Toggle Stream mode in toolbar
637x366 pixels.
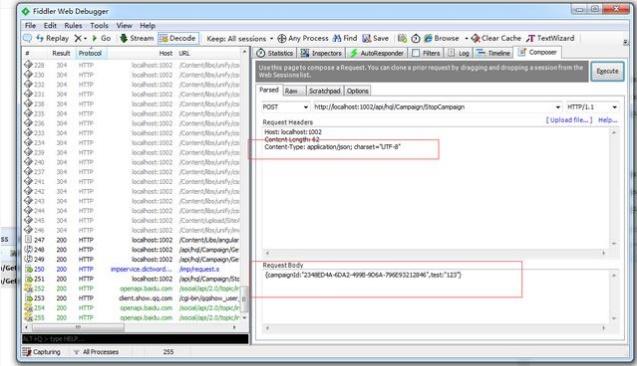click(137, 38)
